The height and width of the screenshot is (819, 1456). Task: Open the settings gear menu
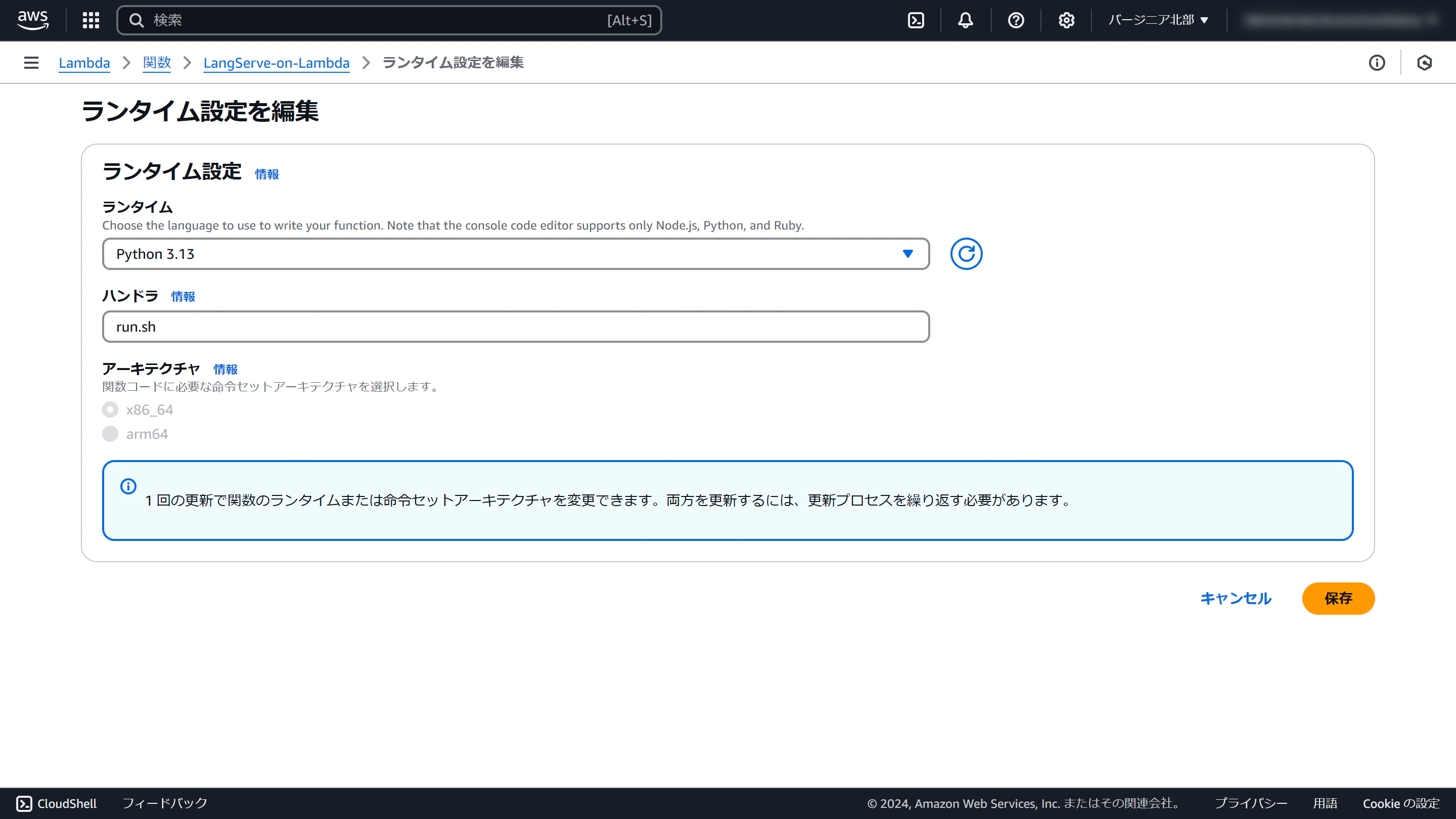[x=1066, y=20]
